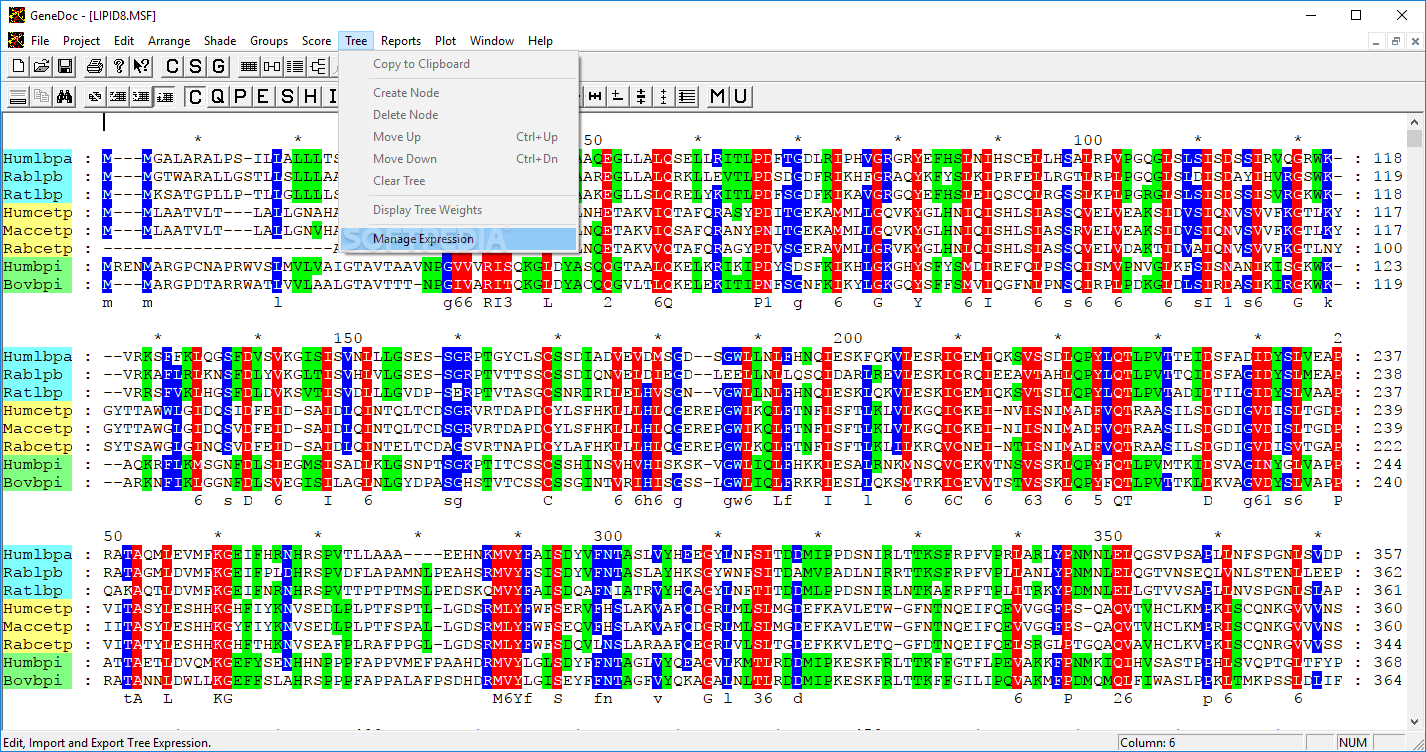Open the File menu
Screen dimensions: 1426x752
40,41
